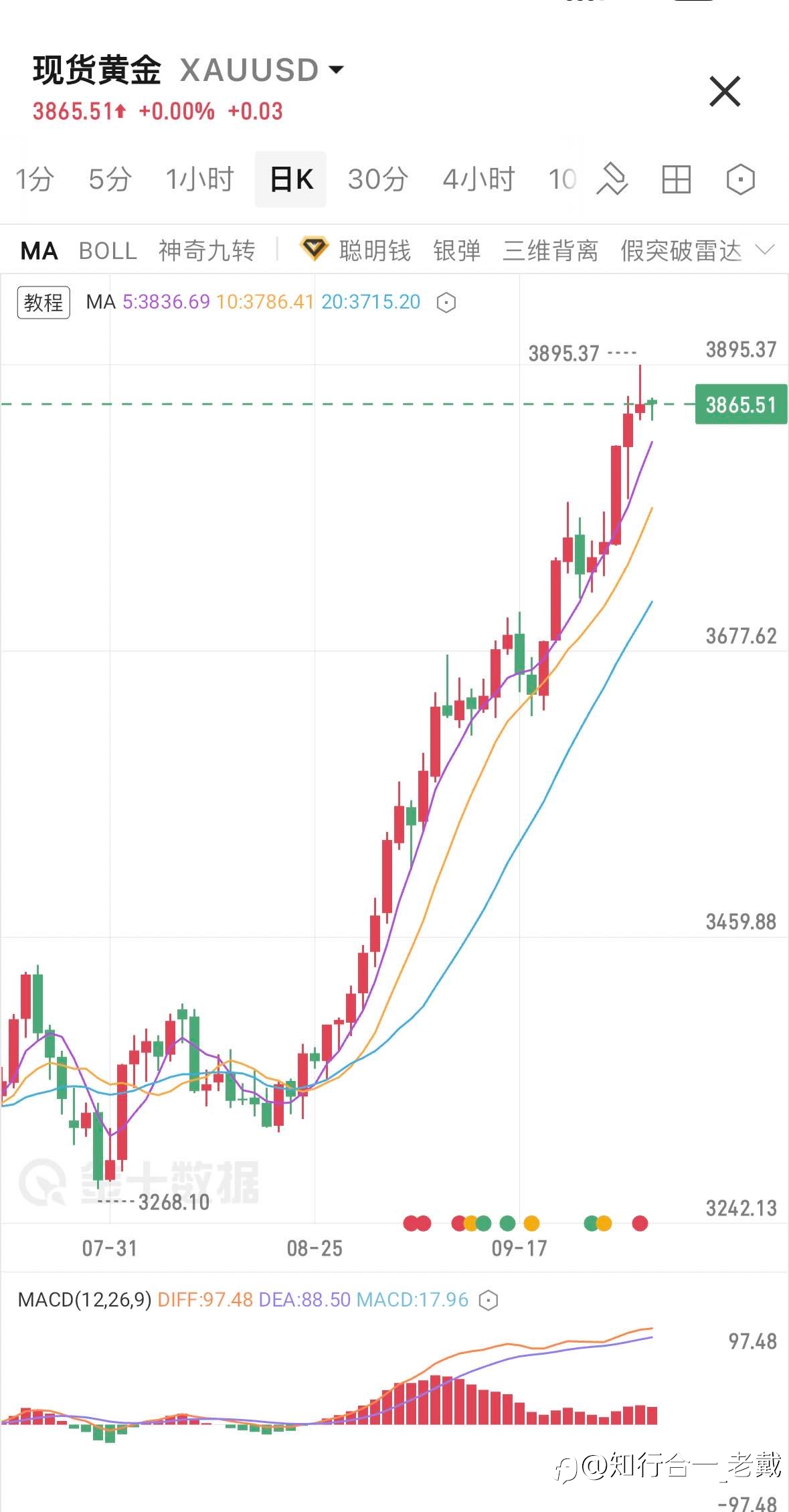Expand the XAUUSD symbol dropdown arrow

click(337, 70)
